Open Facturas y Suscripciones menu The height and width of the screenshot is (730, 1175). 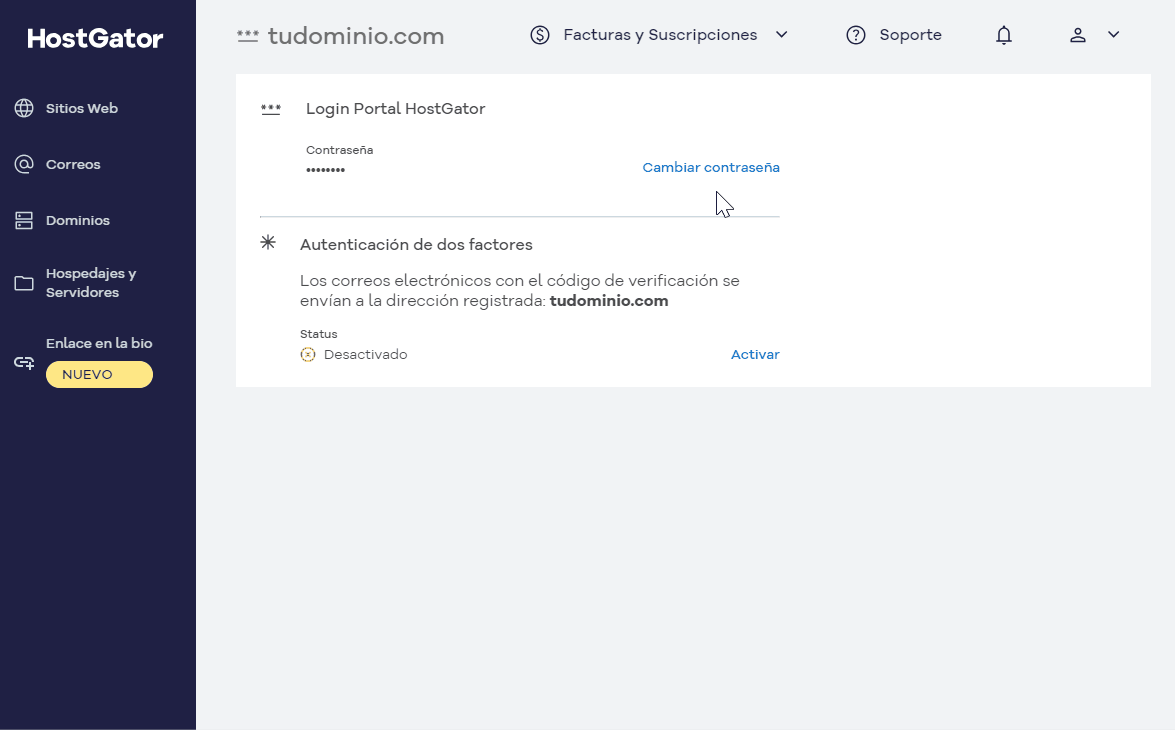[660, 35]
